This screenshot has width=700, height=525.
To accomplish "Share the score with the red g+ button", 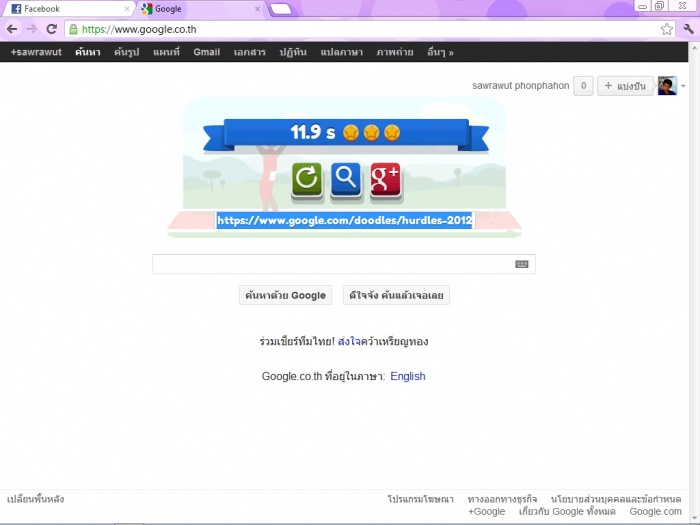I will coord(385,179).
